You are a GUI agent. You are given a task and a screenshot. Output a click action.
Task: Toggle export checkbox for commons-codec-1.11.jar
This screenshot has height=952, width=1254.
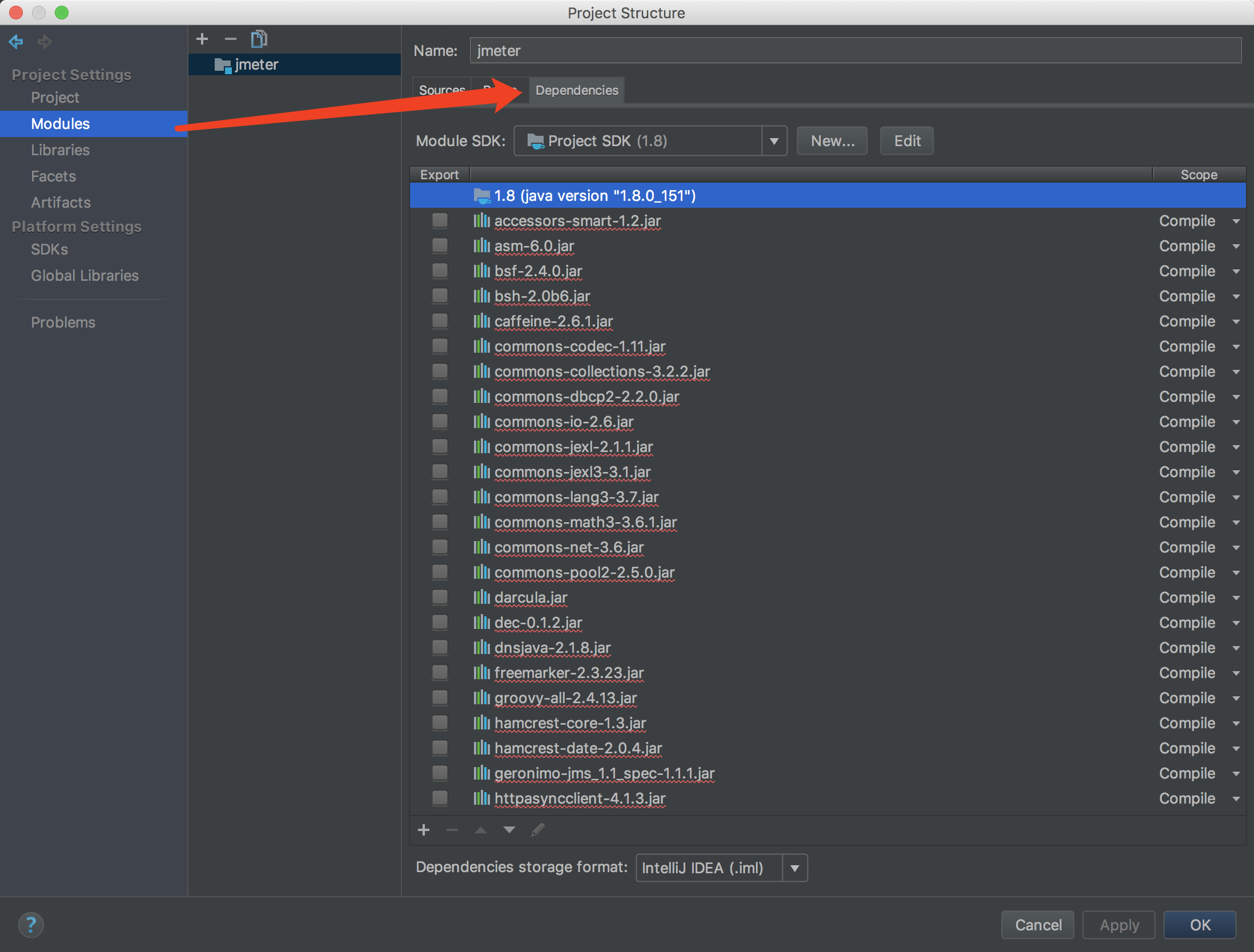coord(440,346)
